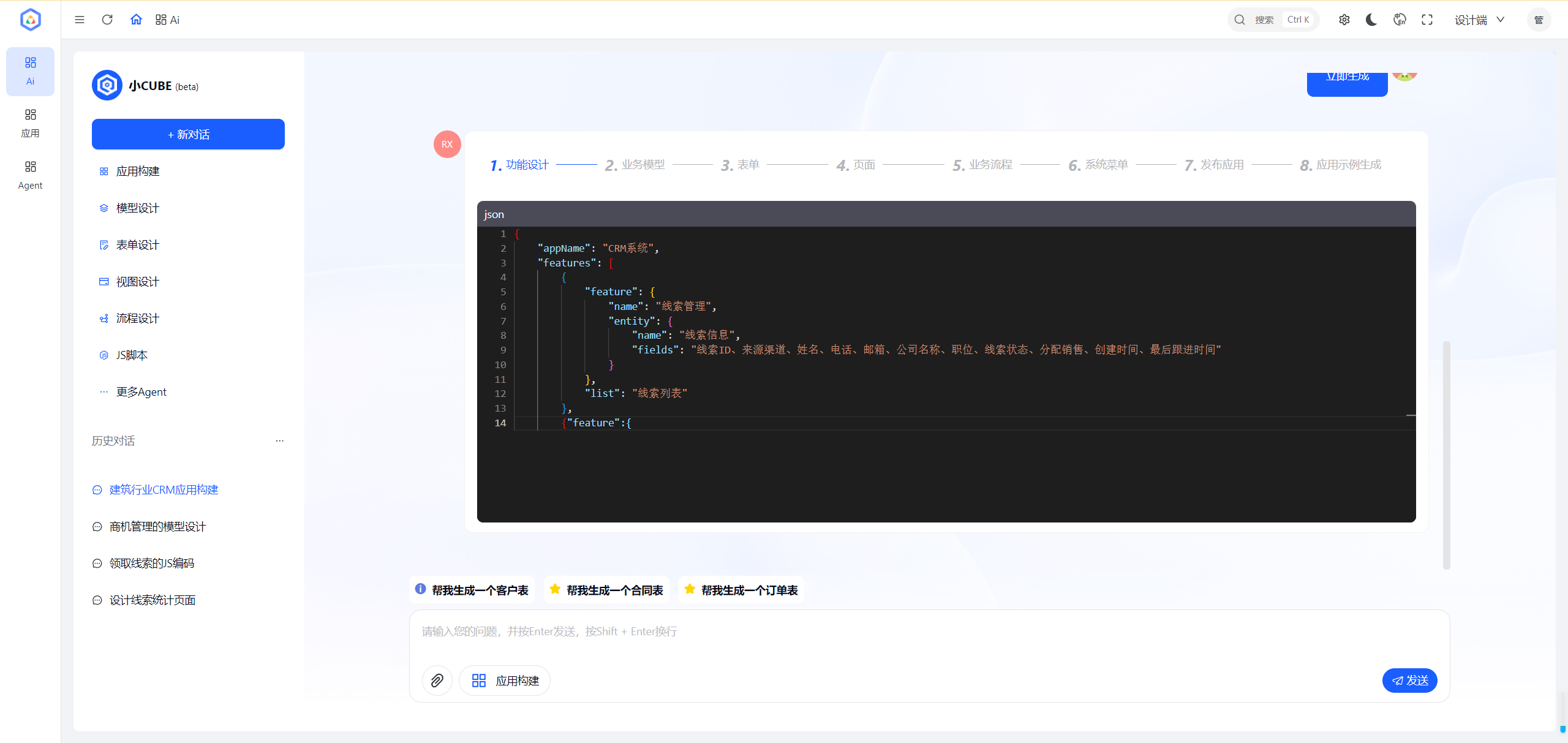Open the 设计端 dropdown

coord(1479,20)
